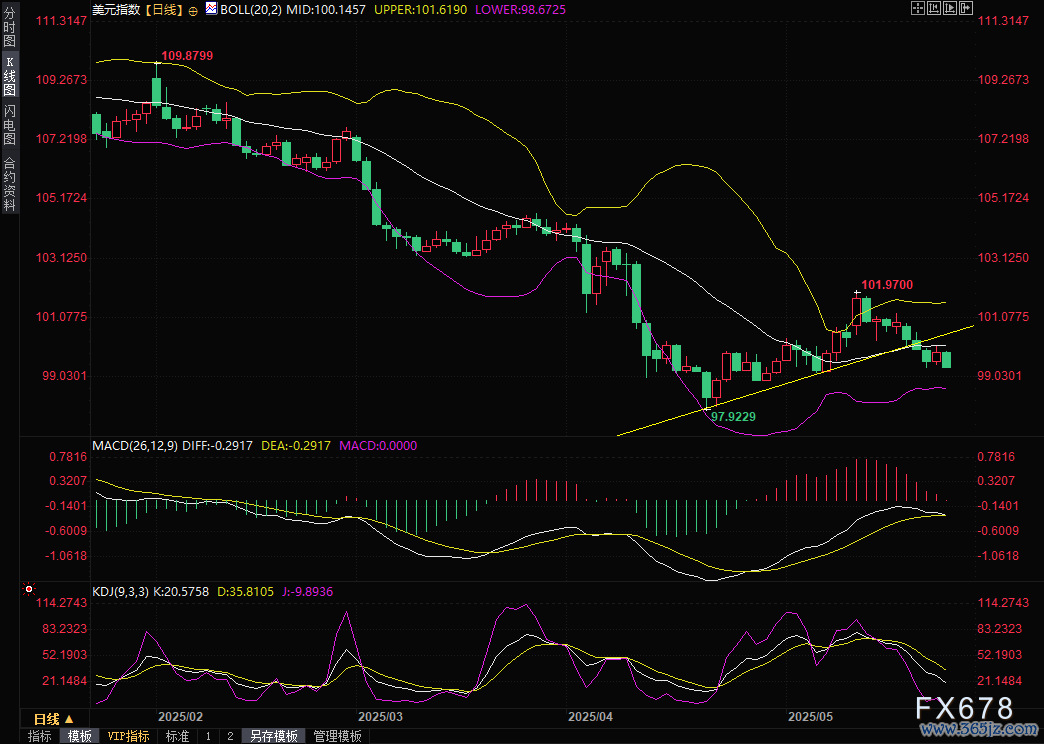Click the vertical axis scaling icon
The image size is (1044, 744).
tap(933, 8)
